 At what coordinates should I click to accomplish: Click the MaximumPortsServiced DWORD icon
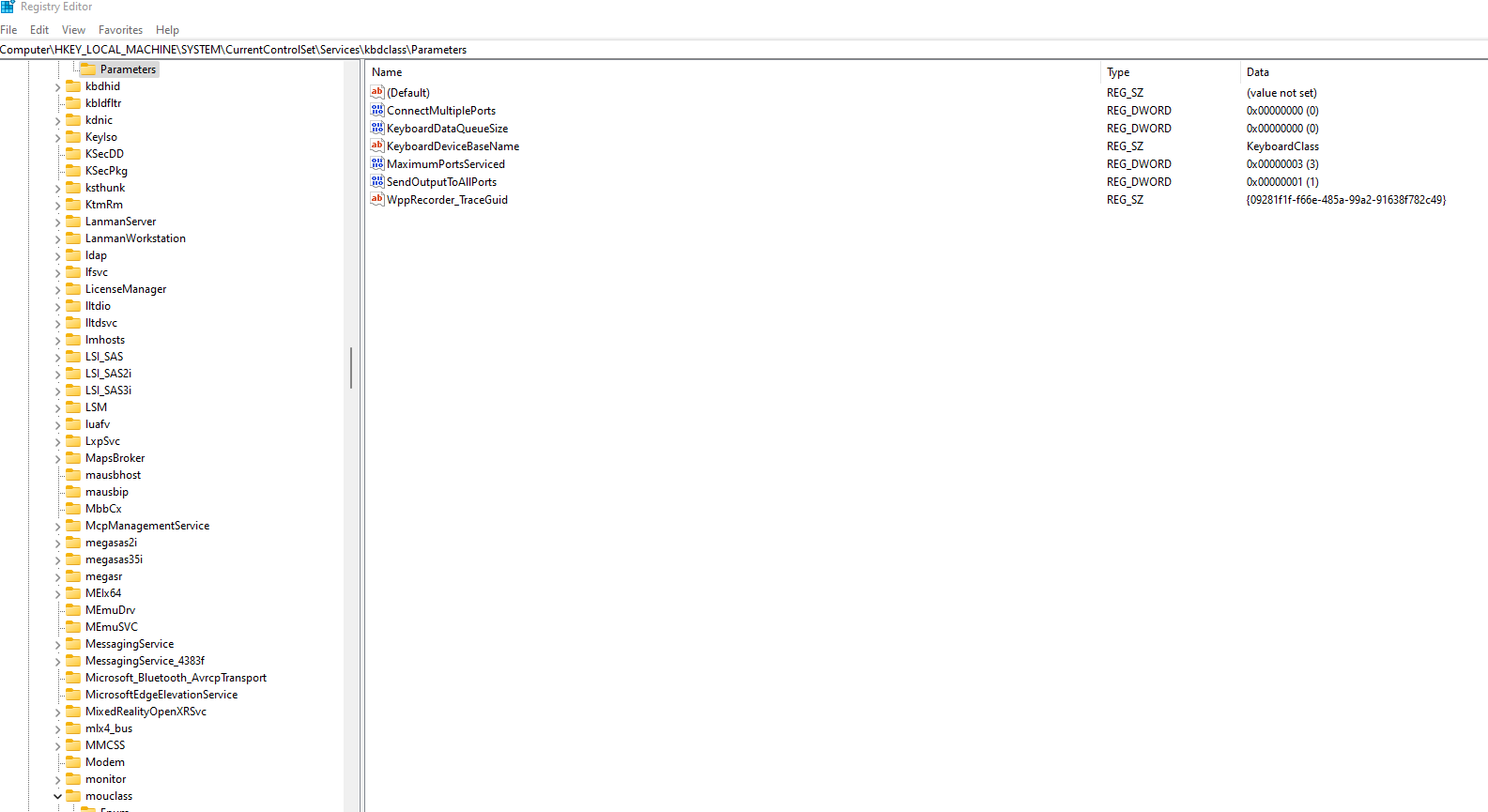(377, 164)
